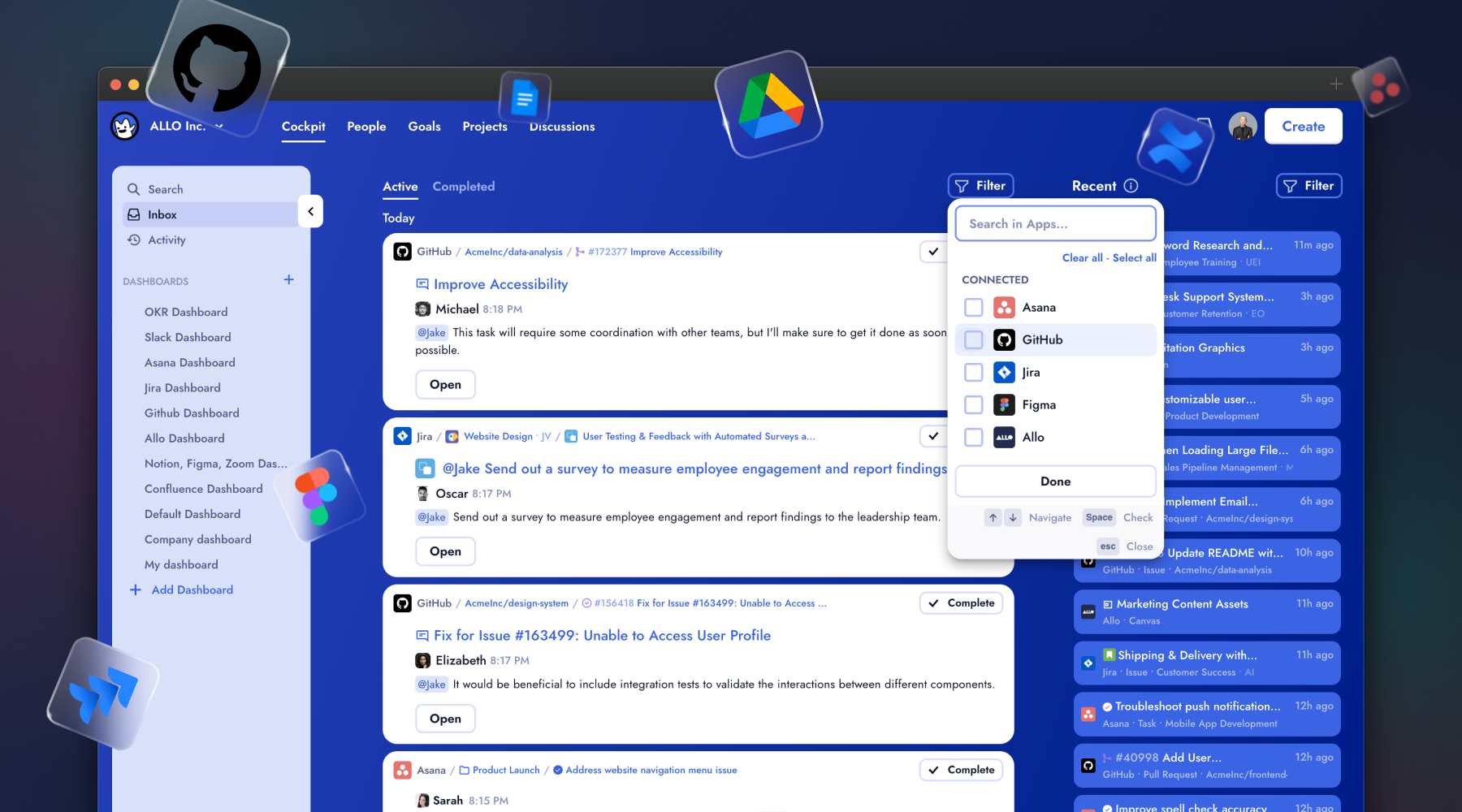Viewport: 1462px width, 812px height.
Task: Open the Activity view in sidebar
Action: (x=211, y=240)
